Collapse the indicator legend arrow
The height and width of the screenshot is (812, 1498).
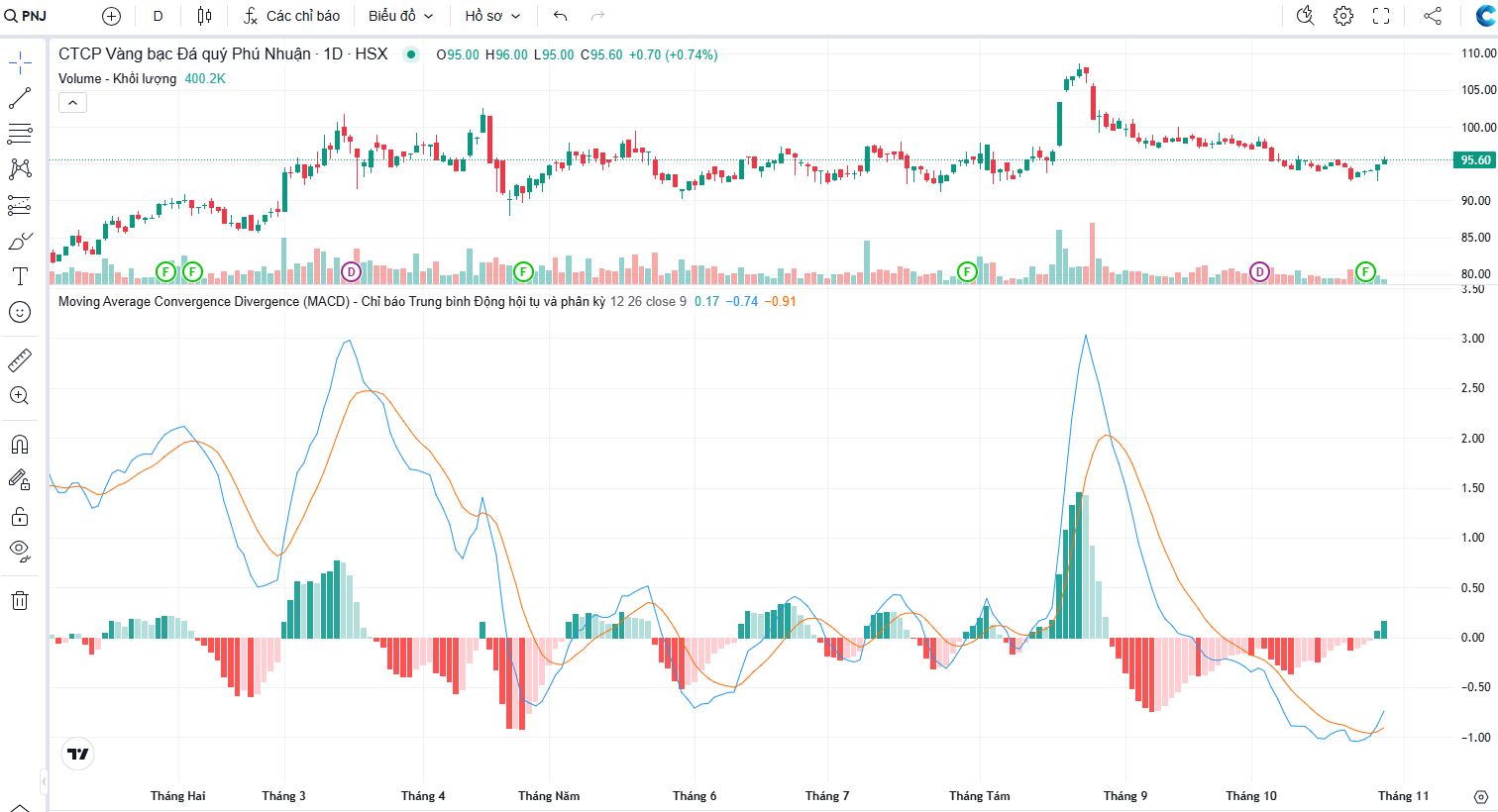72,102
